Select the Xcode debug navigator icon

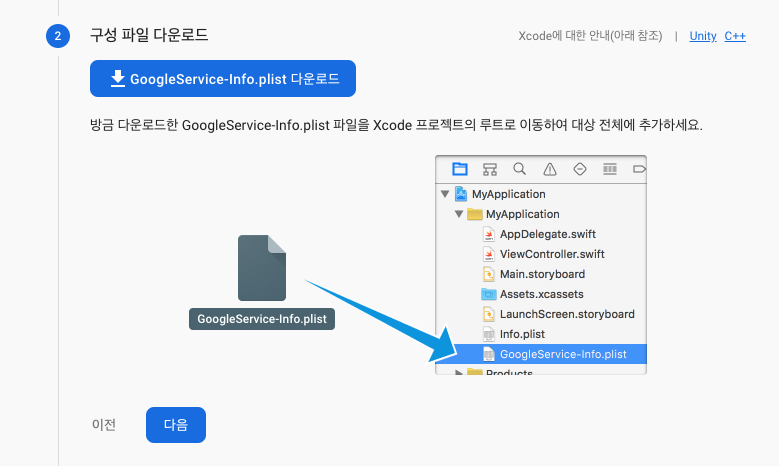(610, 169)
